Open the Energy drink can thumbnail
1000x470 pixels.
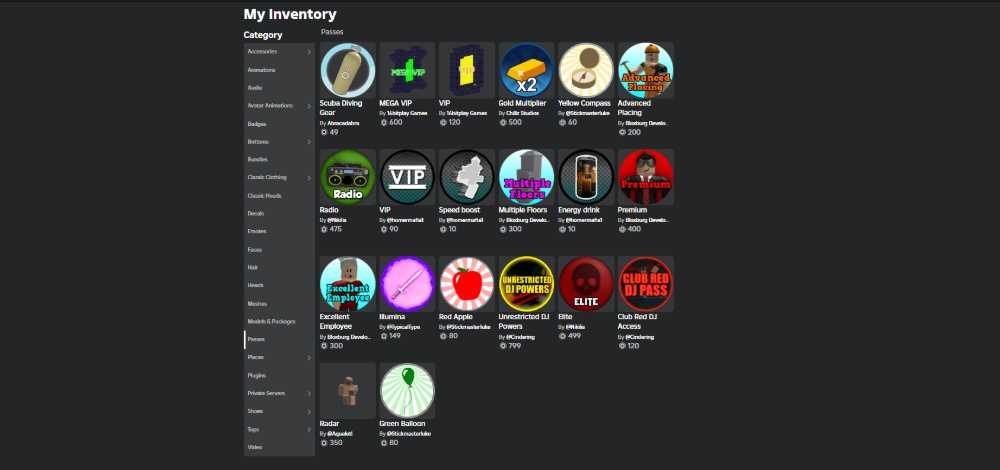(x=586, y=177)
